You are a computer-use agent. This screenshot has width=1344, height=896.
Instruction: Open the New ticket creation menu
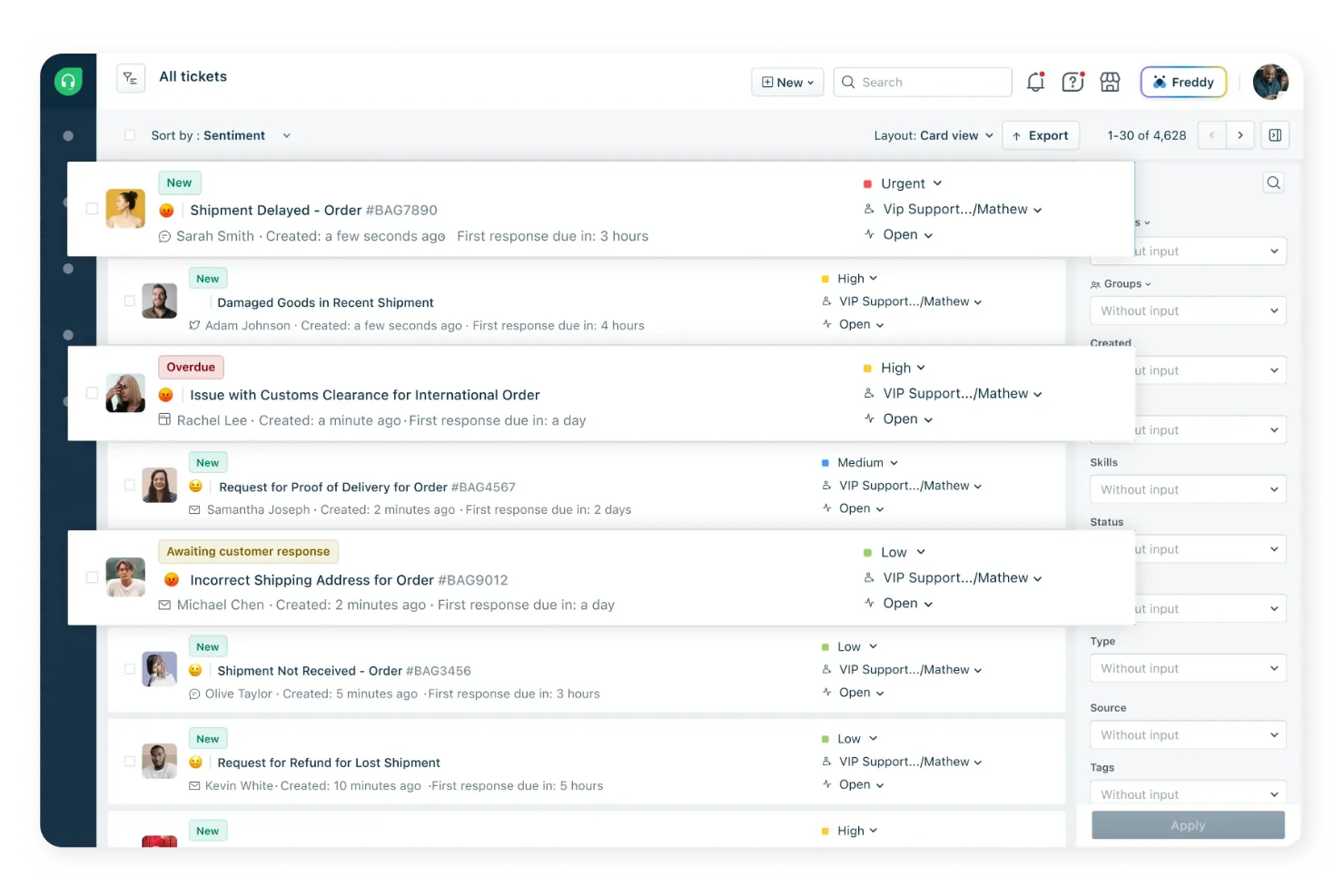[786, 82]
